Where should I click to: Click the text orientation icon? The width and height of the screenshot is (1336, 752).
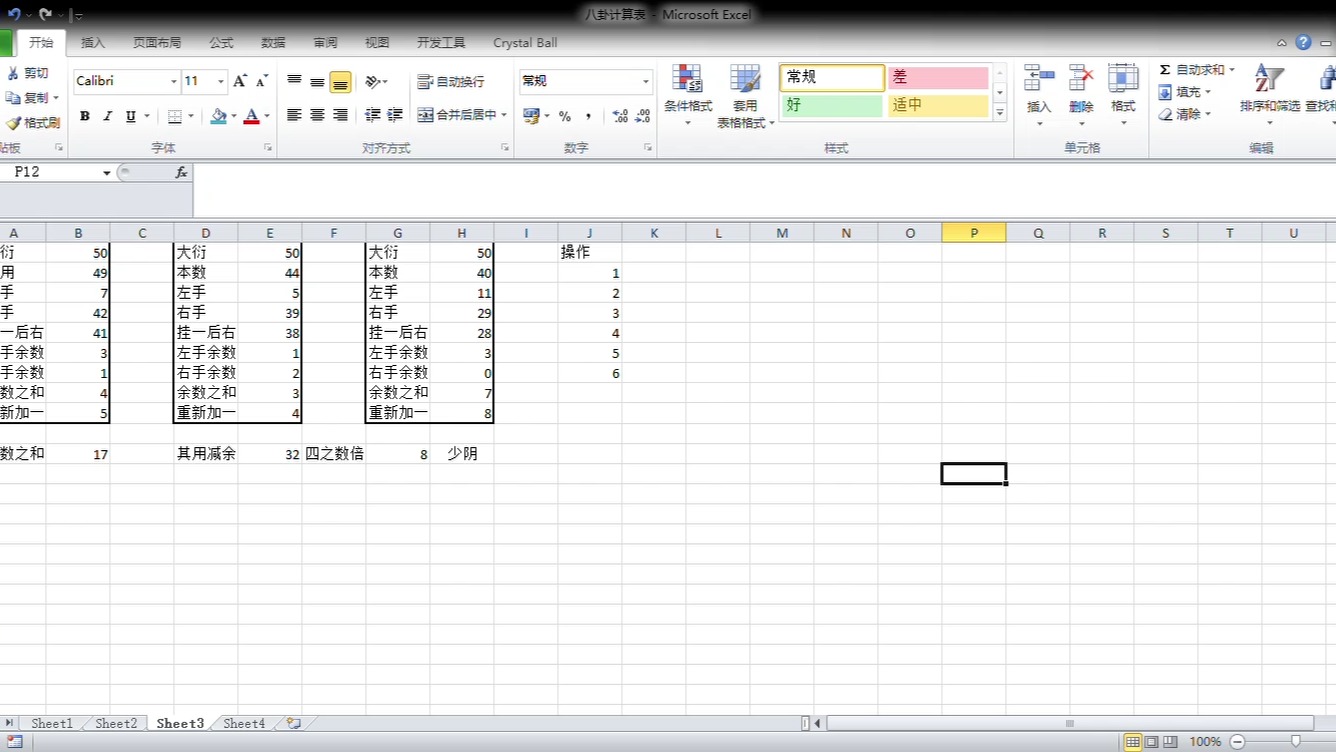[373, 81]
